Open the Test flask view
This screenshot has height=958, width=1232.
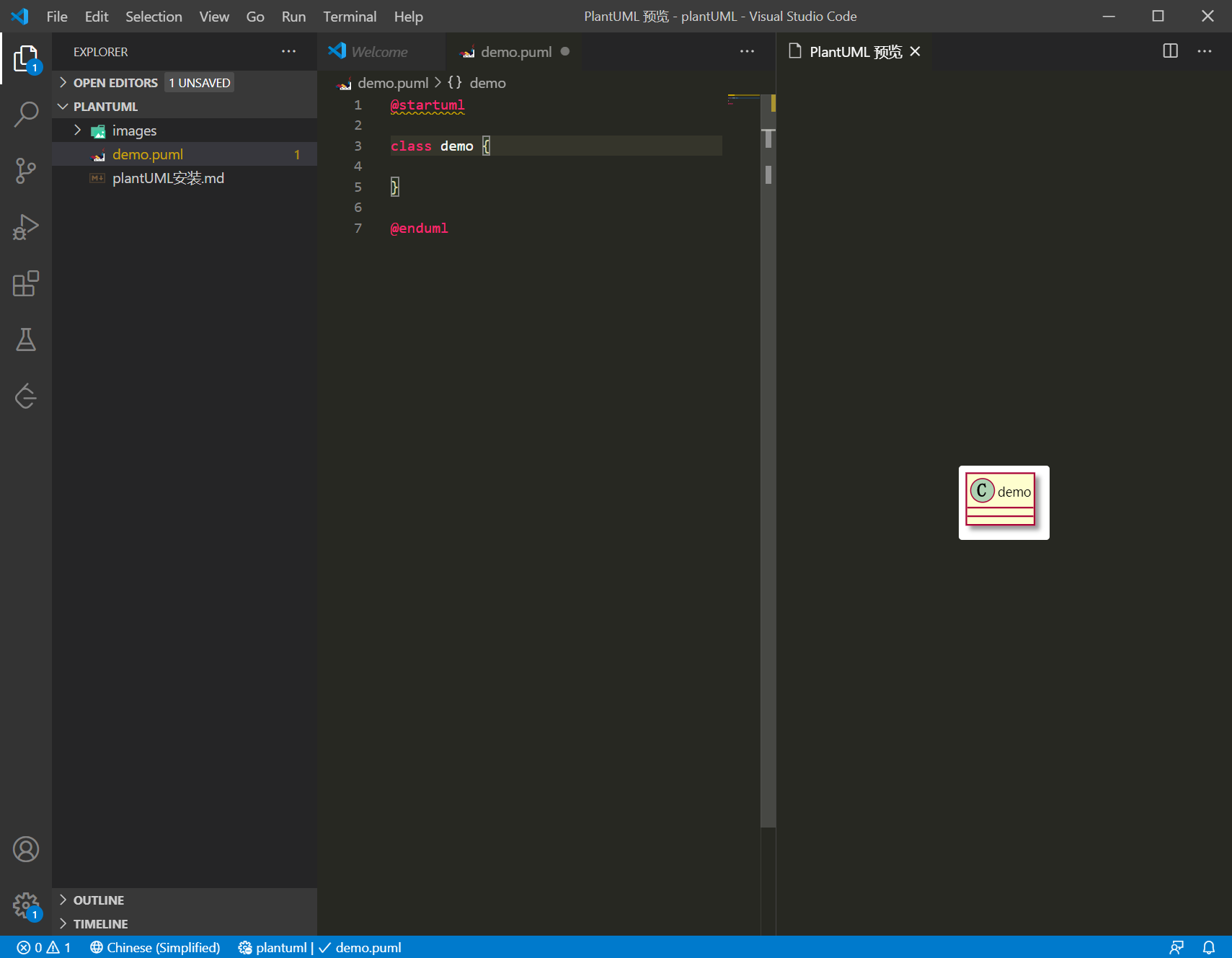coord(26,340)
